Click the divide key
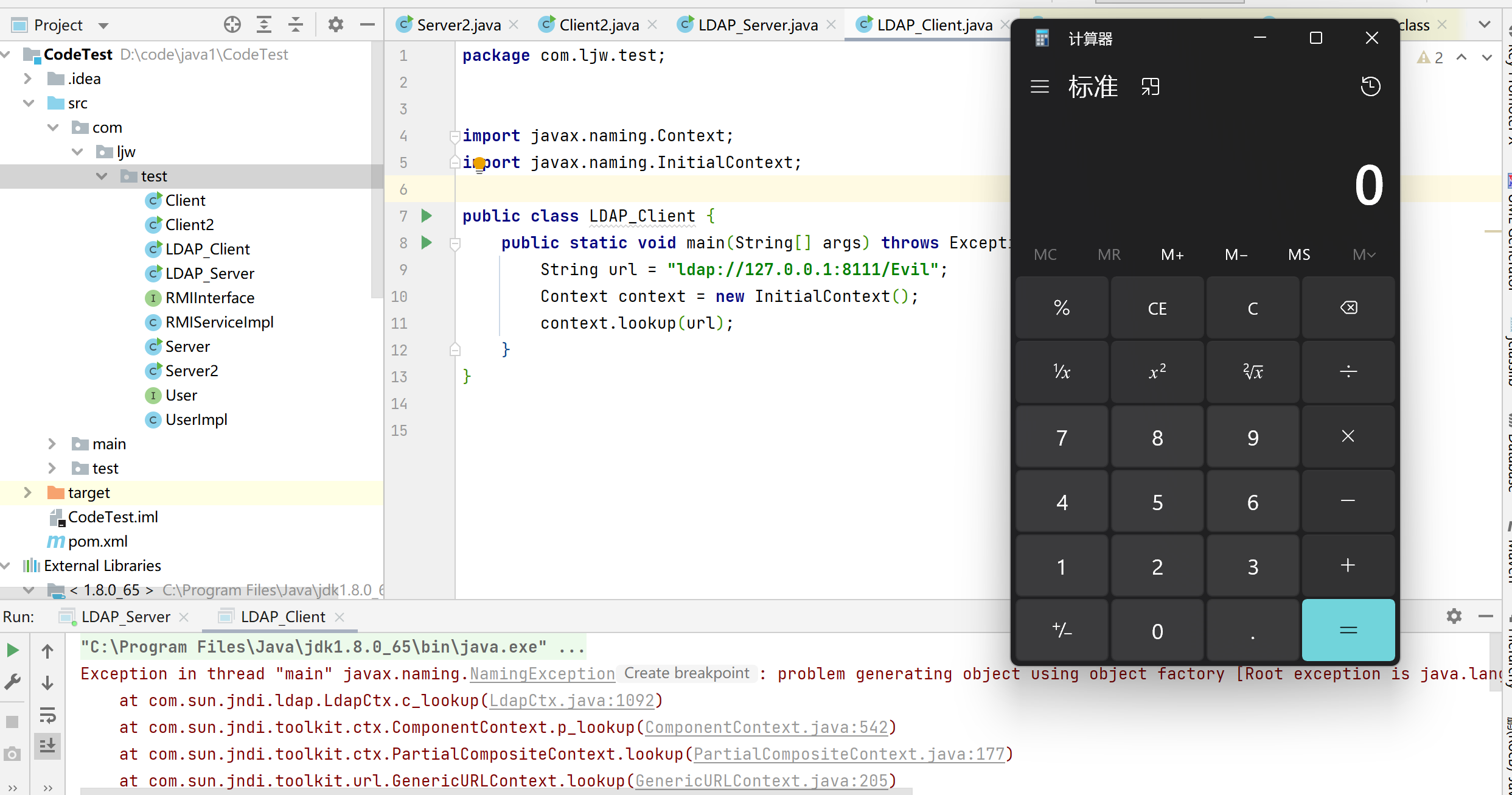 [x=1348, y=372]
